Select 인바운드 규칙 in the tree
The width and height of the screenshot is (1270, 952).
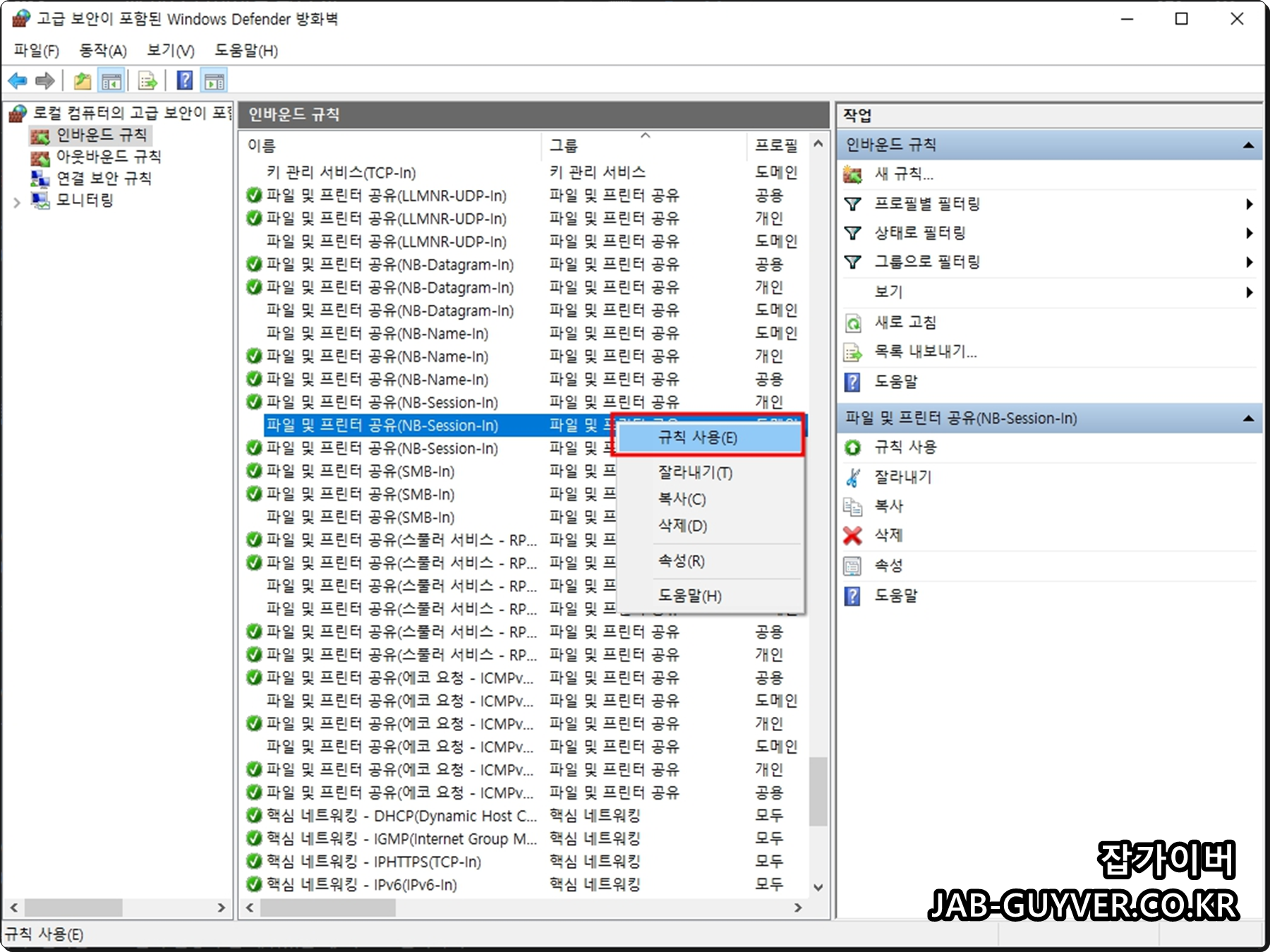click(x=101, y=135)
